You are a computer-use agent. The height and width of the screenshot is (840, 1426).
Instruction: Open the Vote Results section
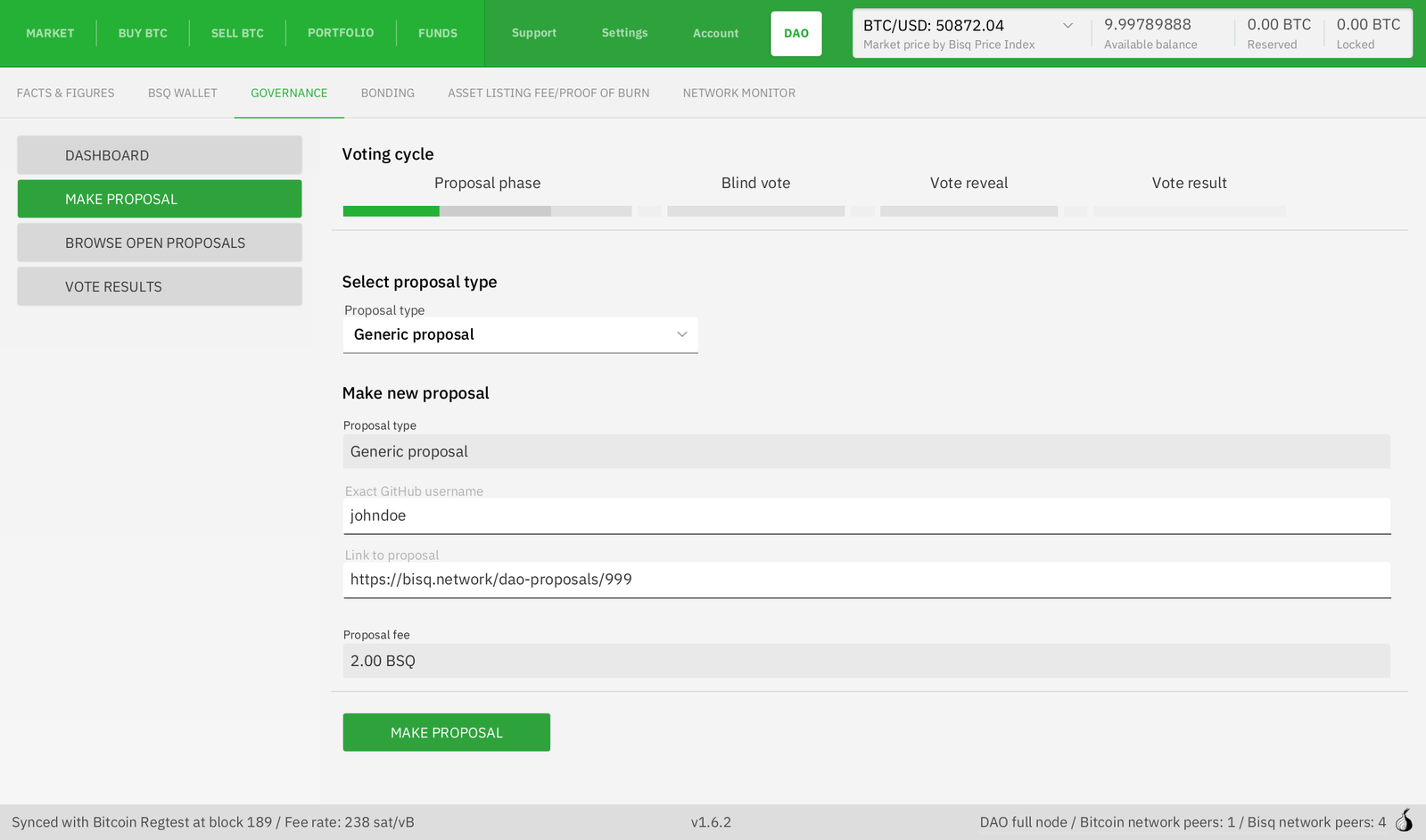[x=160, y=286]
